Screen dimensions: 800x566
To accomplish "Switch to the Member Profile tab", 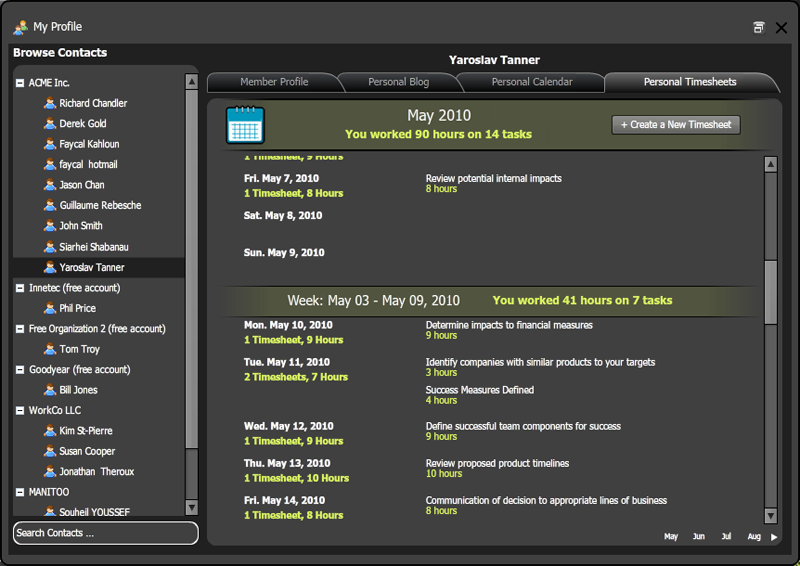I will 273,82.
